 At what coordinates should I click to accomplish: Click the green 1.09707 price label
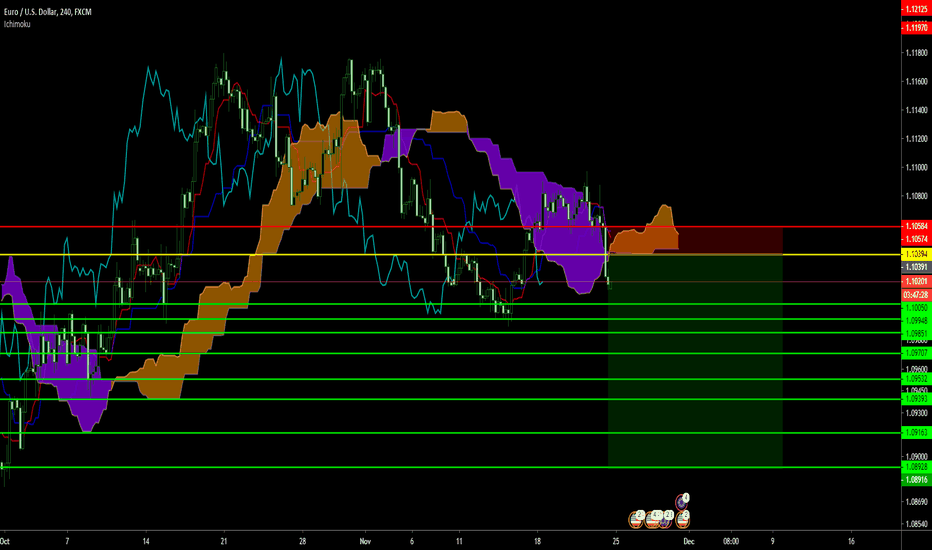[x=914, y=353]
